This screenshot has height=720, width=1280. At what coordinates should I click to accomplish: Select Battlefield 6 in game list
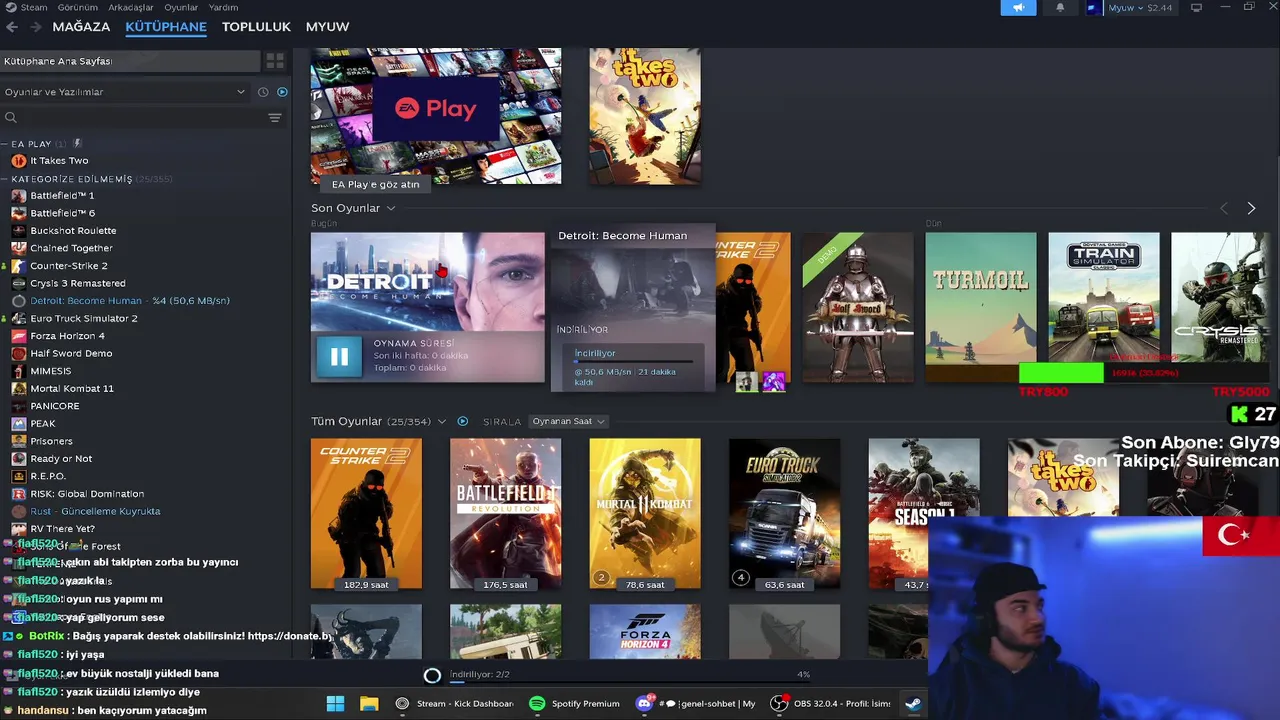click(62, 213)
